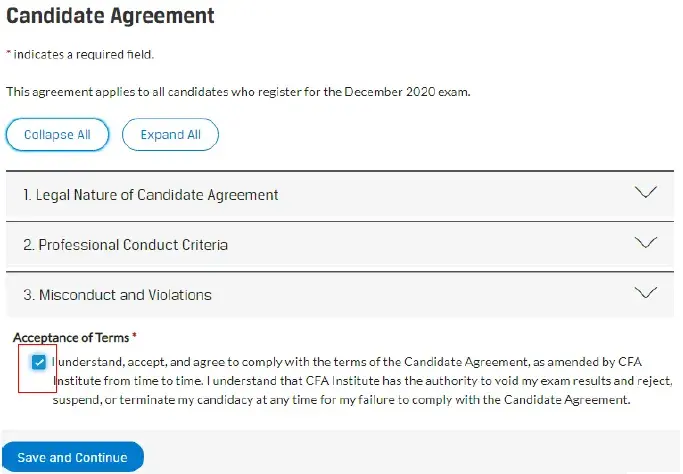Click the line 'Institute from time to time'
This screenshot has width=683, height=474.
click(x=362, y=381)
